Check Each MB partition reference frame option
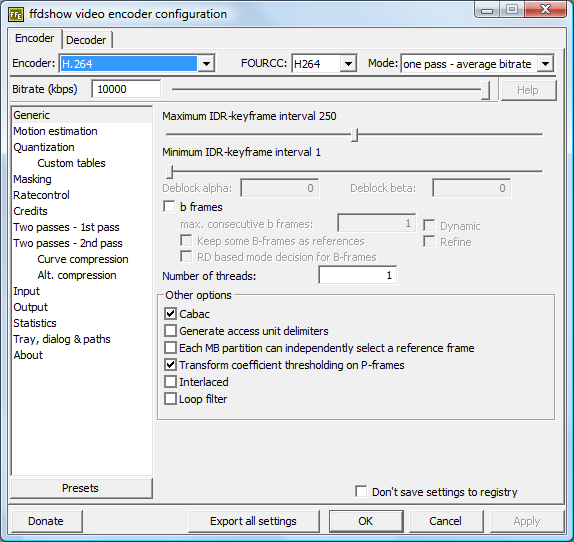The width and height of the screenshot is (574, 542). 170,348
